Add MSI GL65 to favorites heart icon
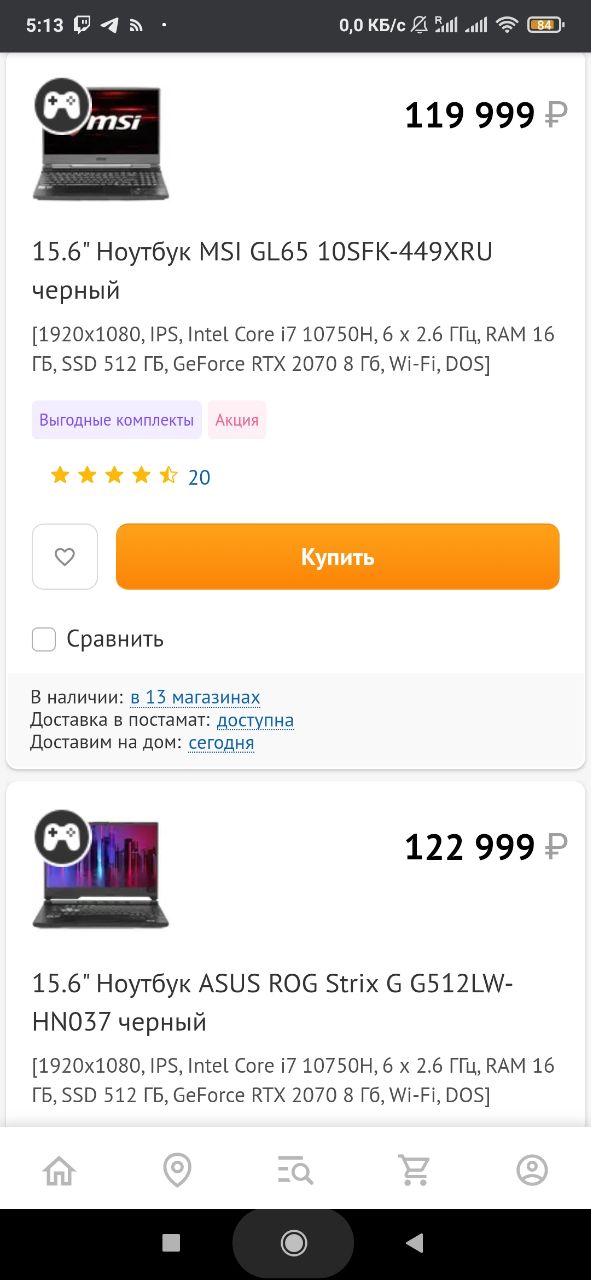The width and height of the screenshot is (591, 1280). (65, 557)
